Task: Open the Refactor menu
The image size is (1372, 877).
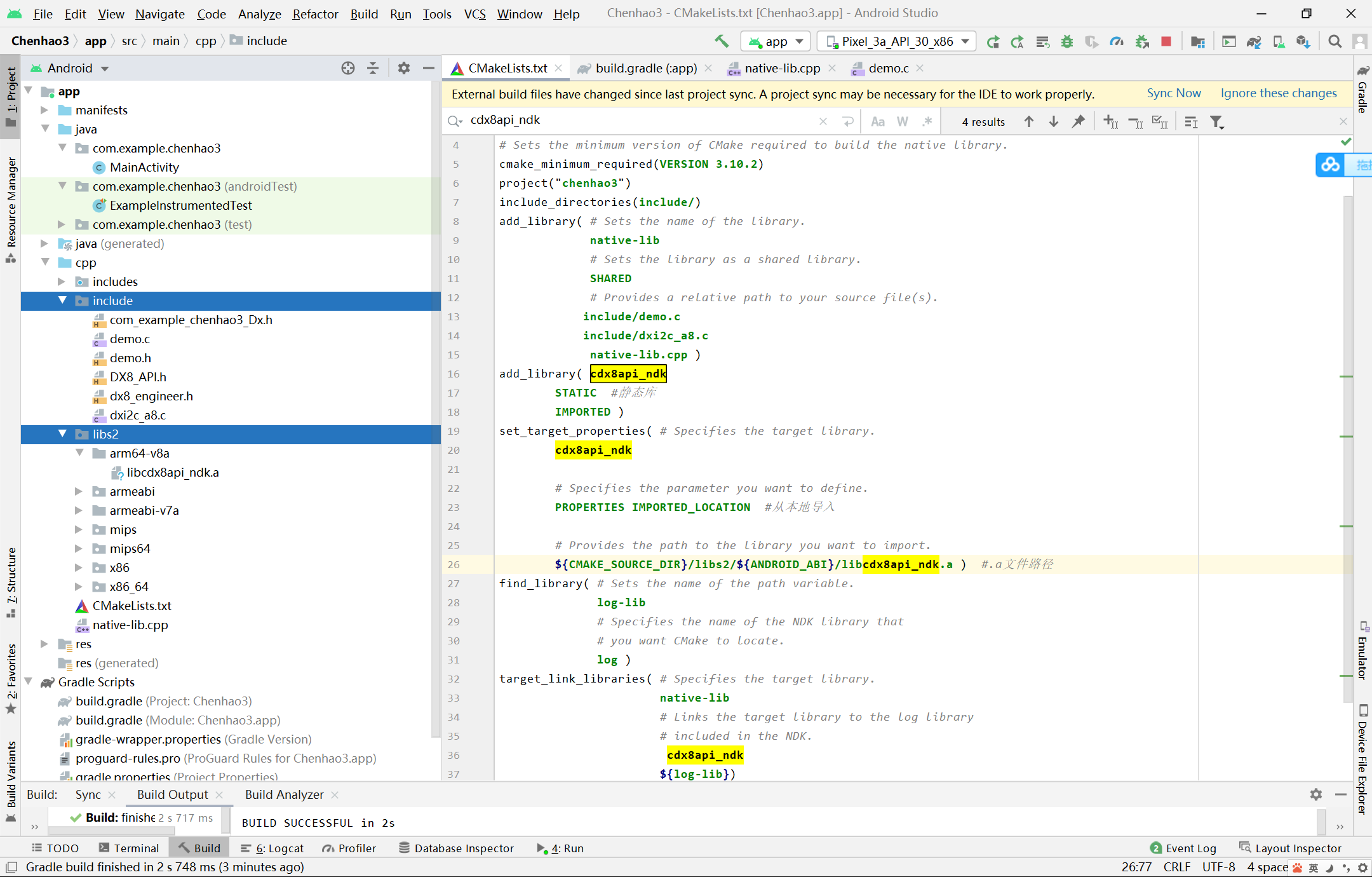Action: point(315,13)
